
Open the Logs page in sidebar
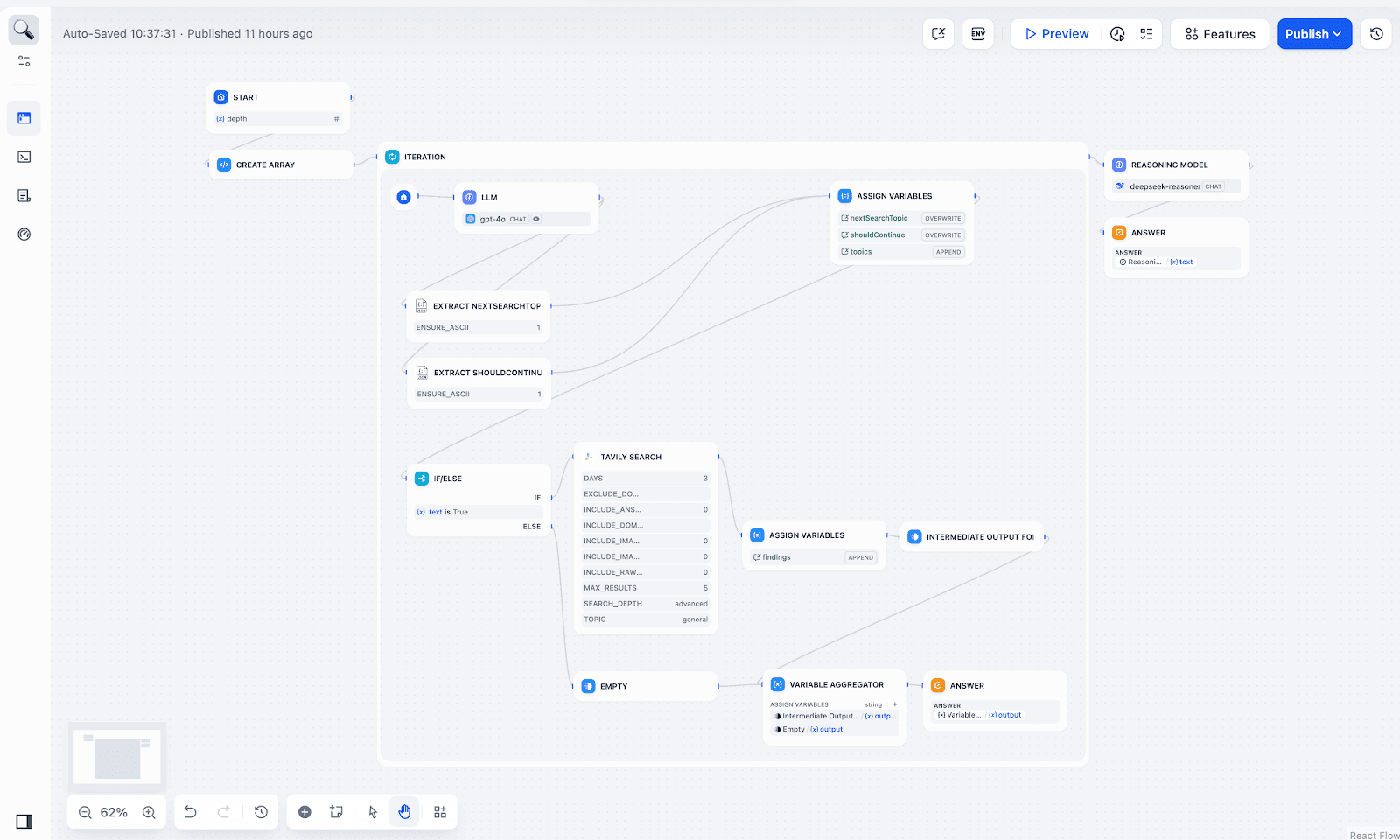[24, 196]
